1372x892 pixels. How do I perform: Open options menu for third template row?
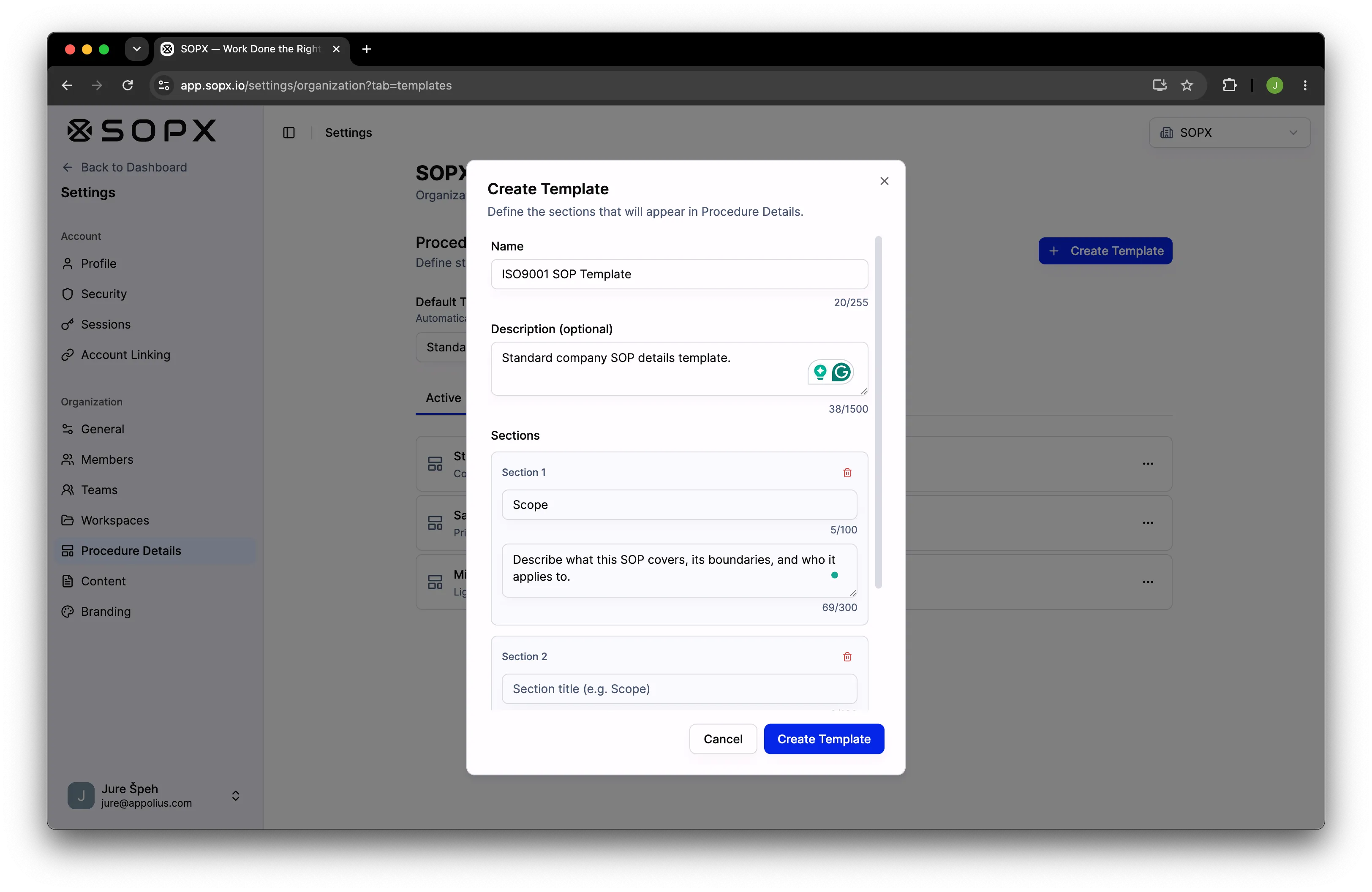[x=1148, y=582]
